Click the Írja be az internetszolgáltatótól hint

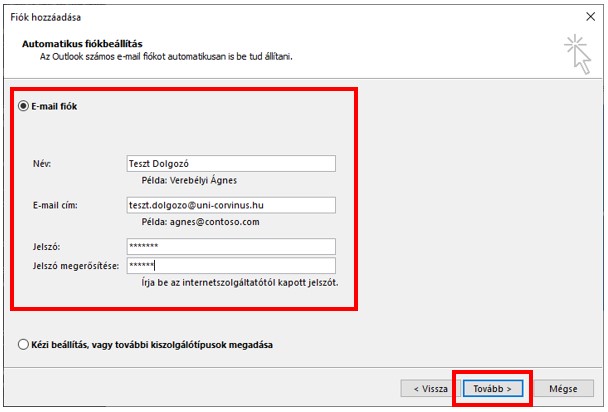pos(240,283)
